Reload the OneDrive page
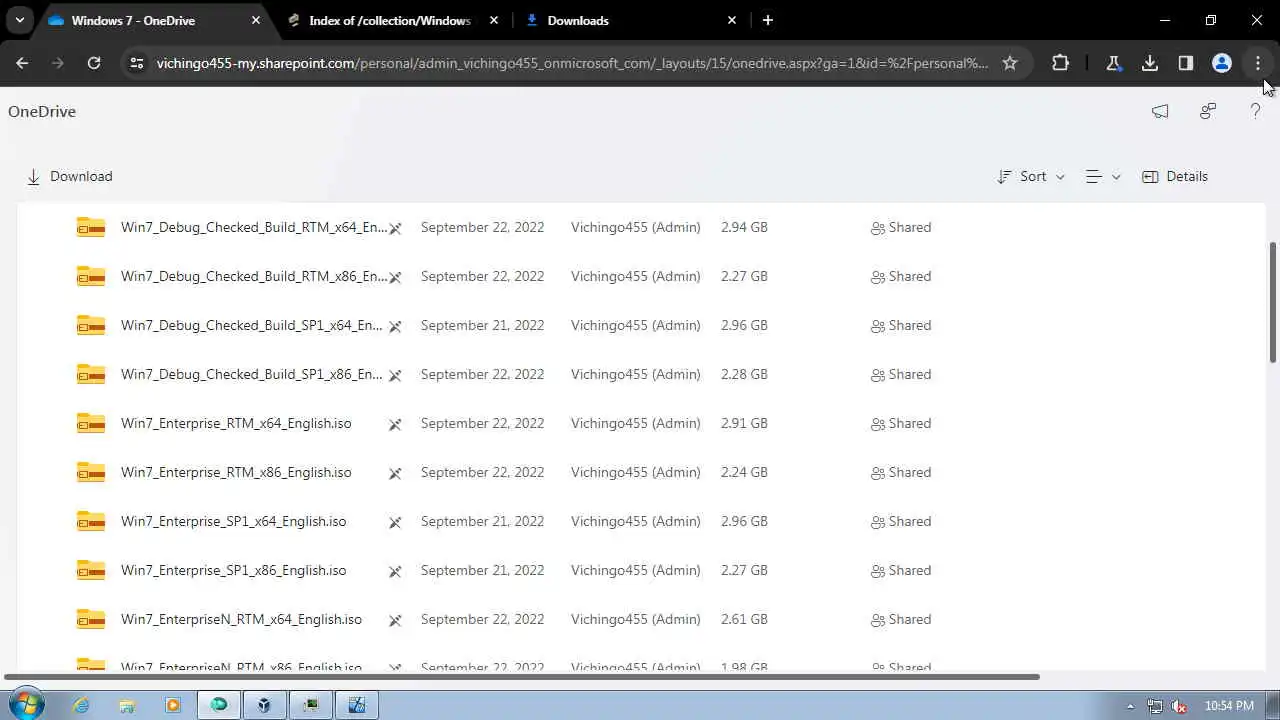This screenshot has height=720, width=1280. [94, 63]
